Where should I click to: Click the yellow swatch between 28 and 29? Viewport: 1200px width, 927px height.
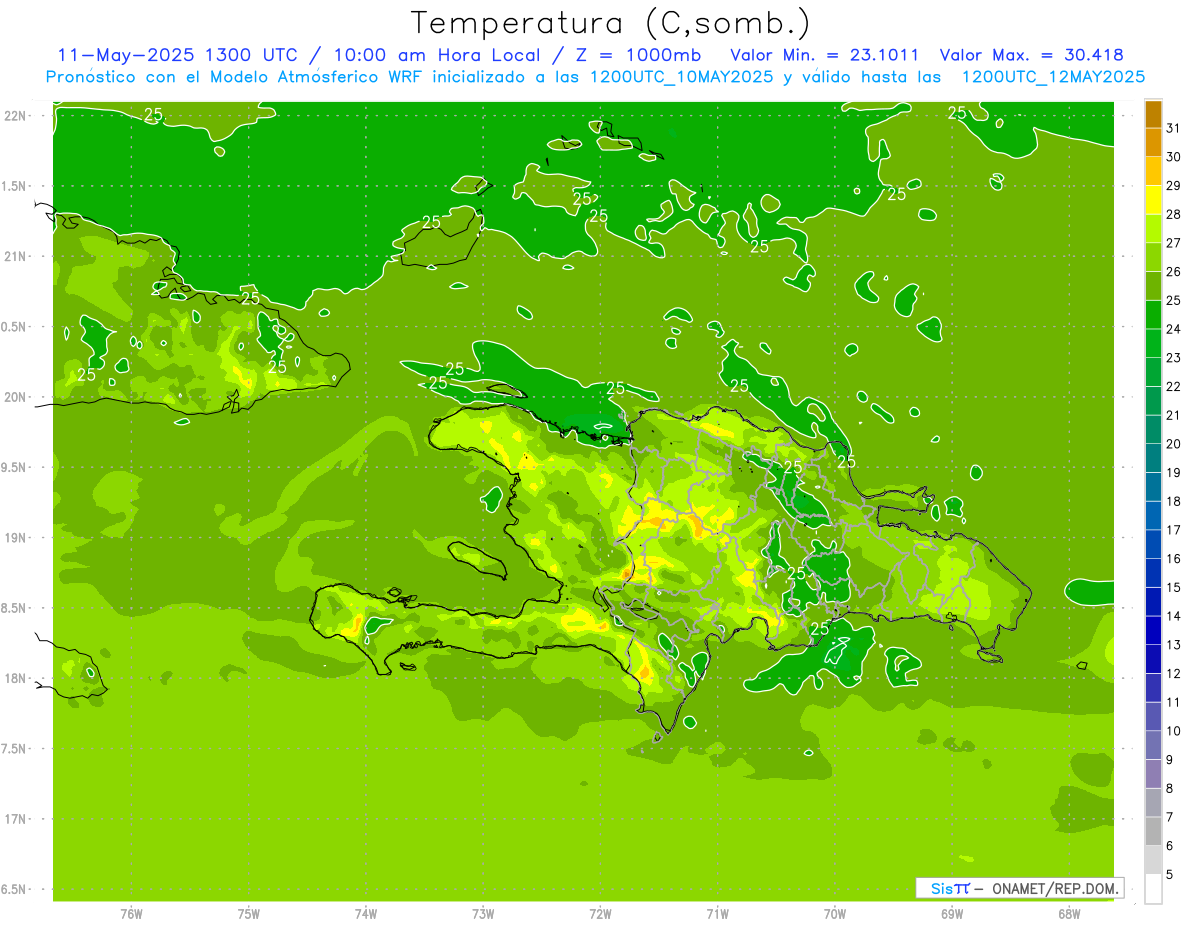(x=1153, y=200)
